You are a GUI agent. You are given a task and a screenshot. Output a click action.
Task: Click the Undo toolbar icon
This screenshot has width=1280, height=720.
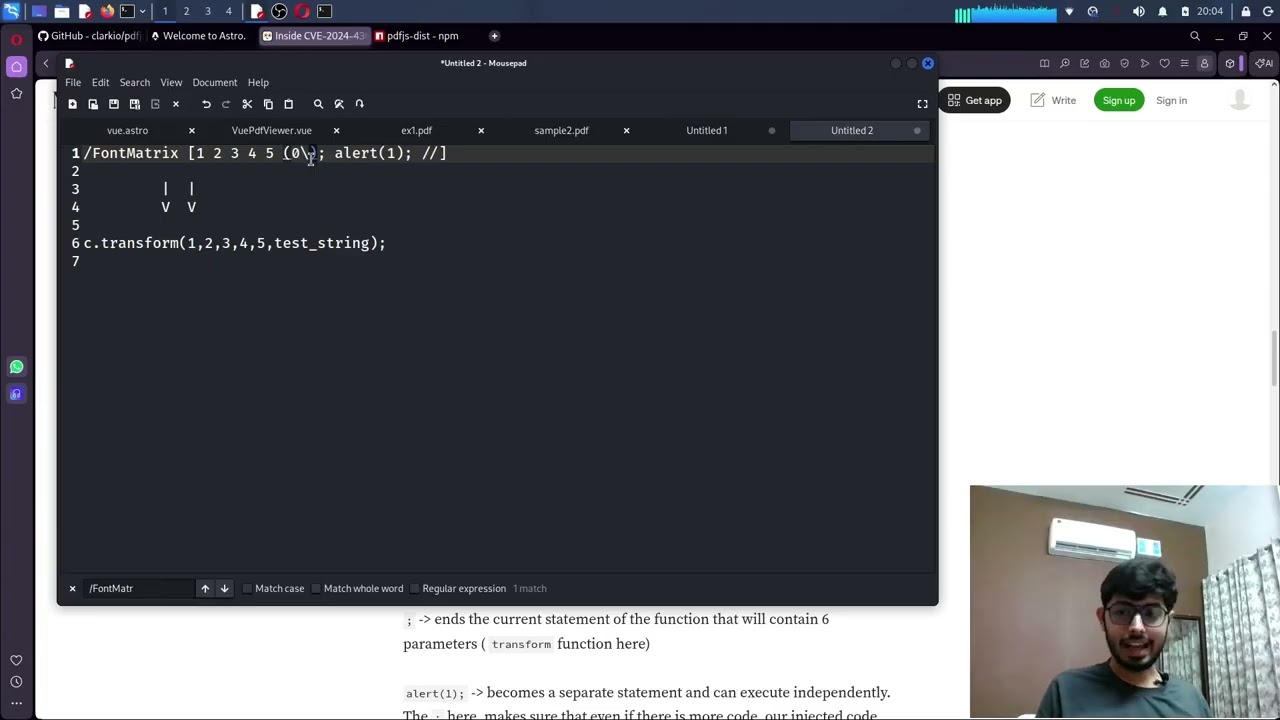[206, 104]
